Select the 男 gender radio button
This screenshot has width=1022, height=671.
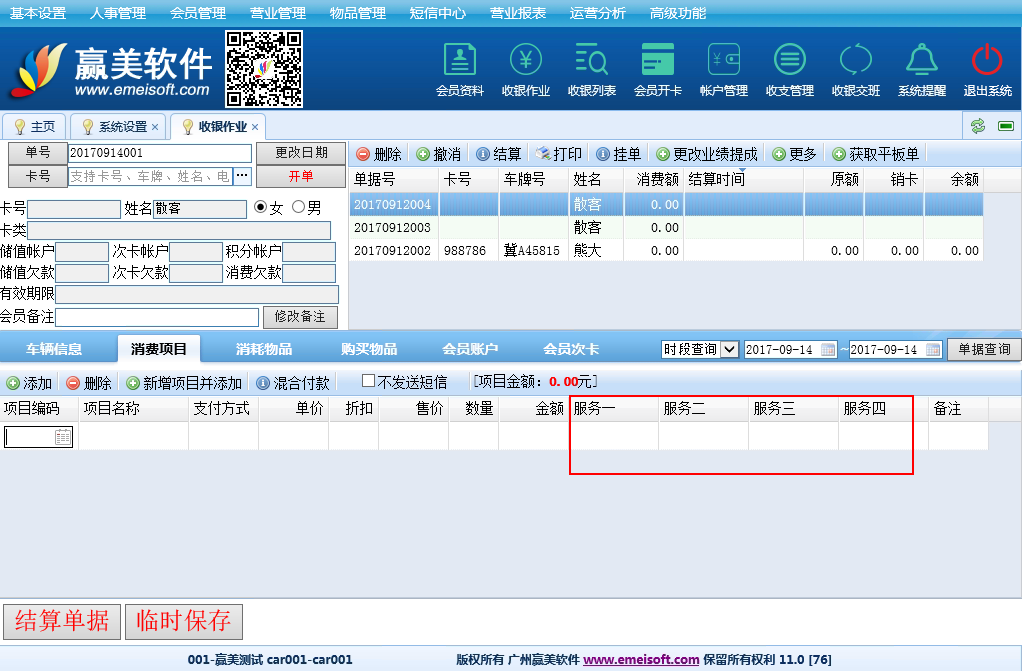pos(298,208)
